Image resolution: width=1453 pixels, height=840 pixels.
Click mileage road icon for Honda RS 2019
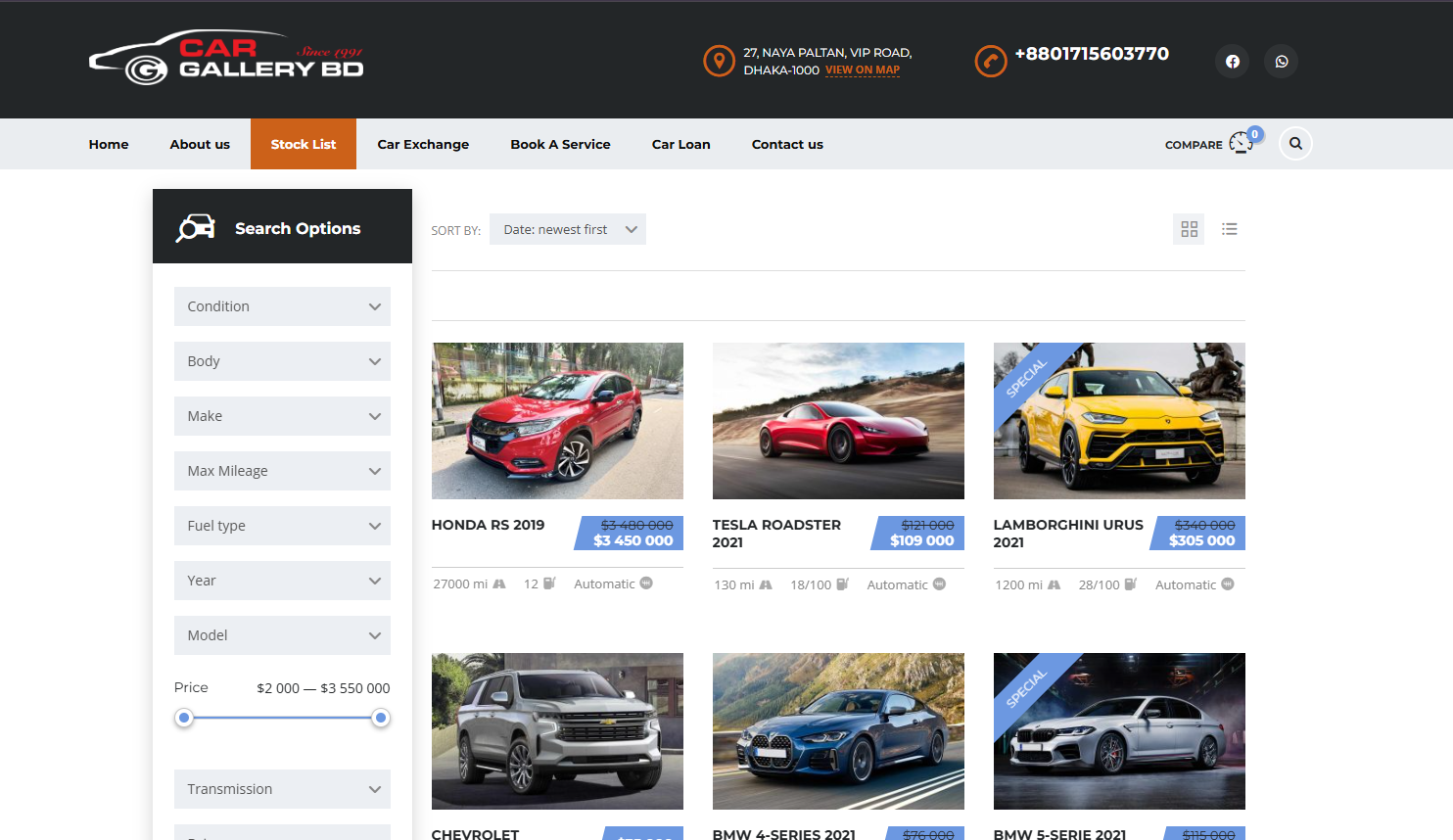[x=499, y=583]
